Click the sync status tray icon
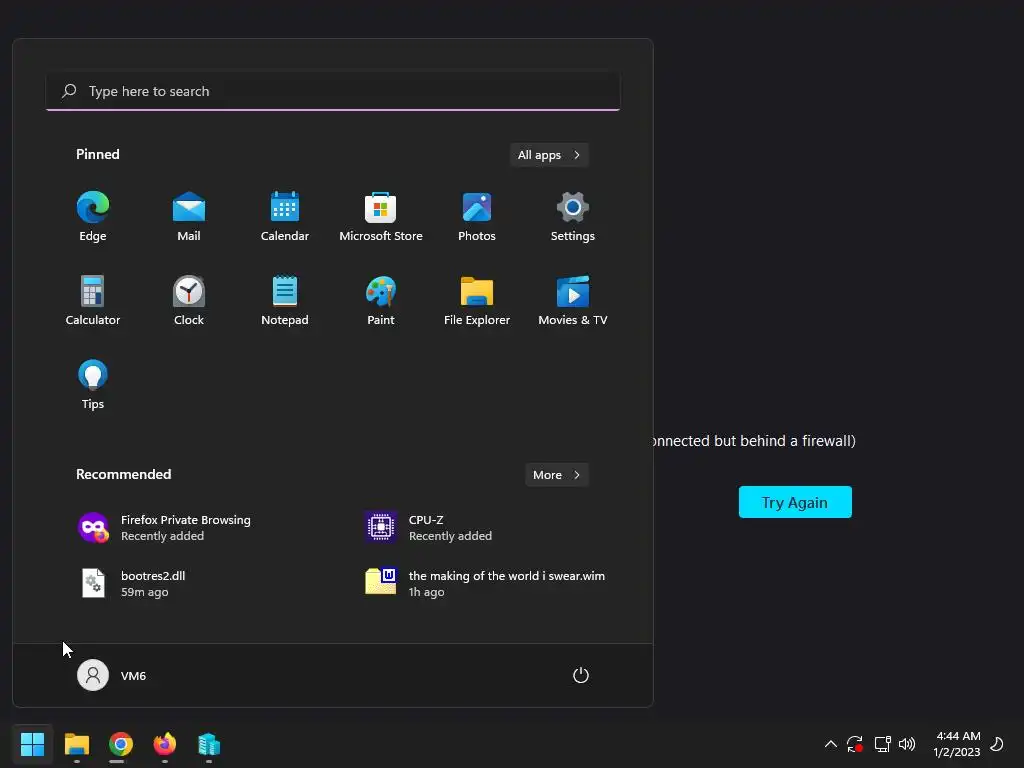This screenshot has width=1024, height=768. pos(855,744)
